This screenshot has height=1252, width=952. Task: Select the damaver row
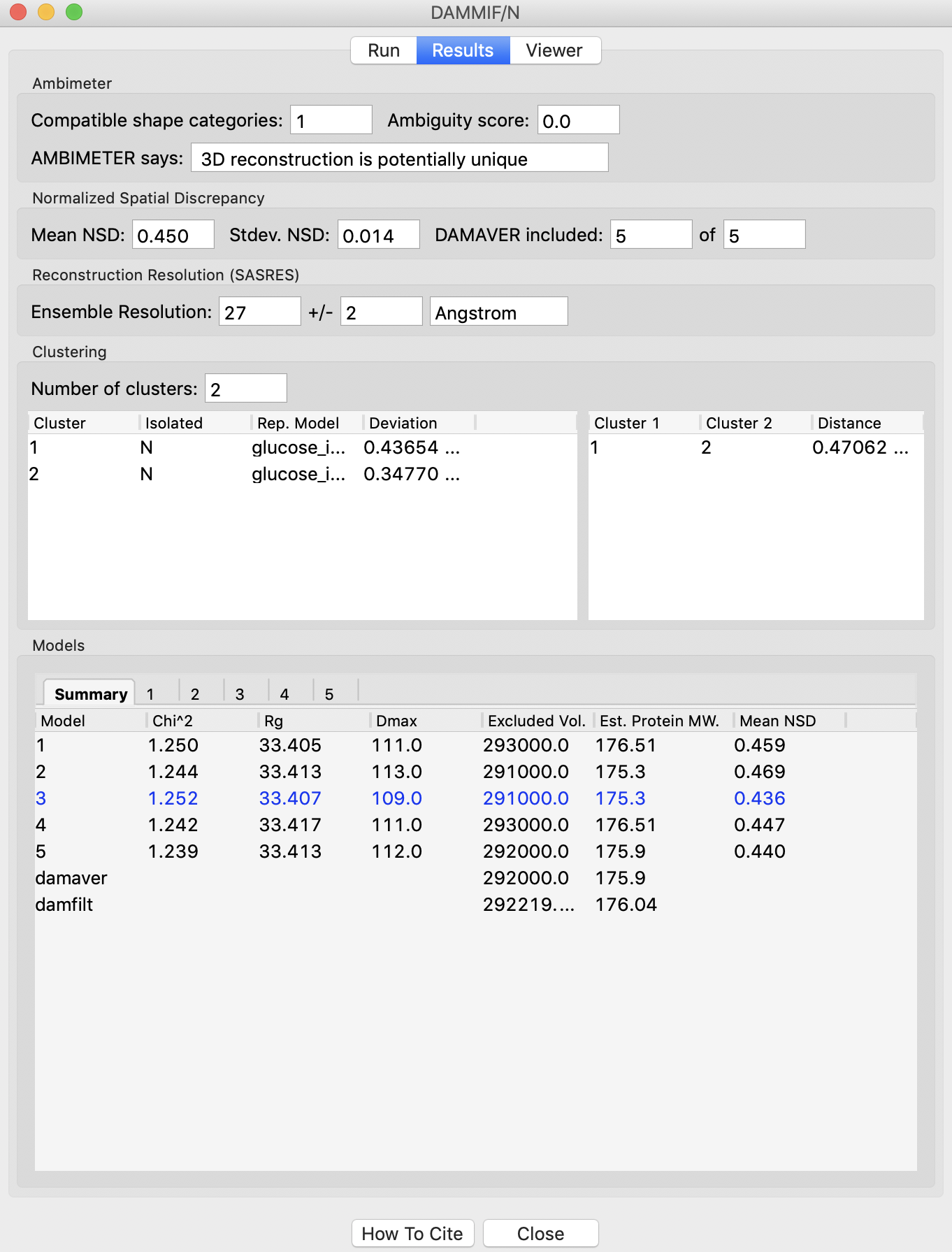click(475, 878)
